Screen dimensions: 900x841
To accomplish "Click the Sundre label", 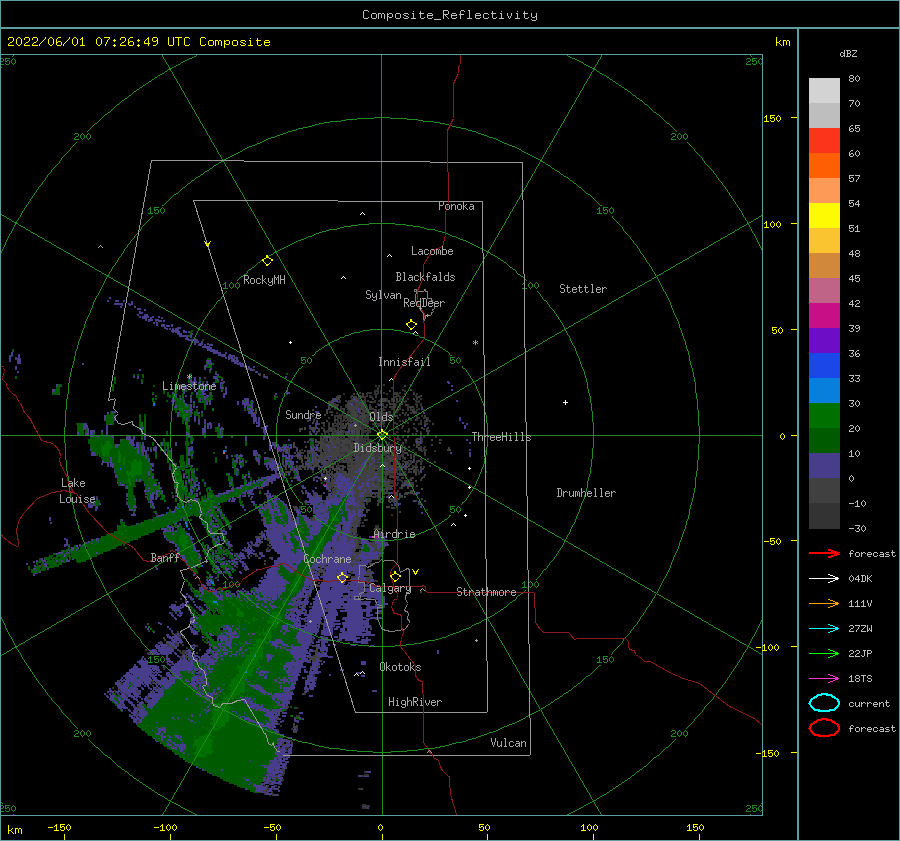I will tap(303, 414).
